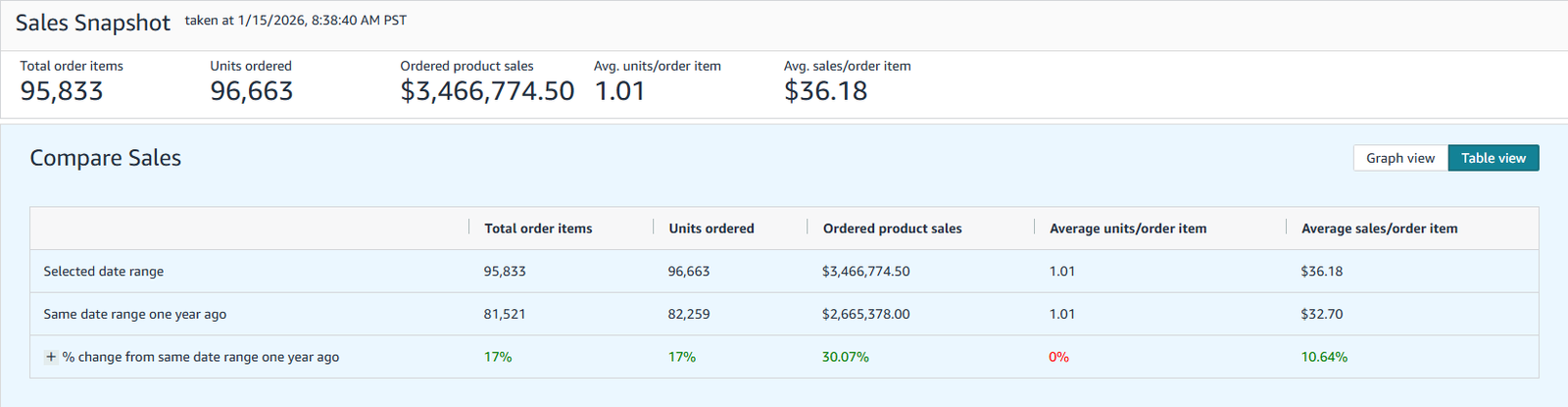Expand the % change row plus icon
Viewport: 1568px width, 407px height.
tap(51, 357)
